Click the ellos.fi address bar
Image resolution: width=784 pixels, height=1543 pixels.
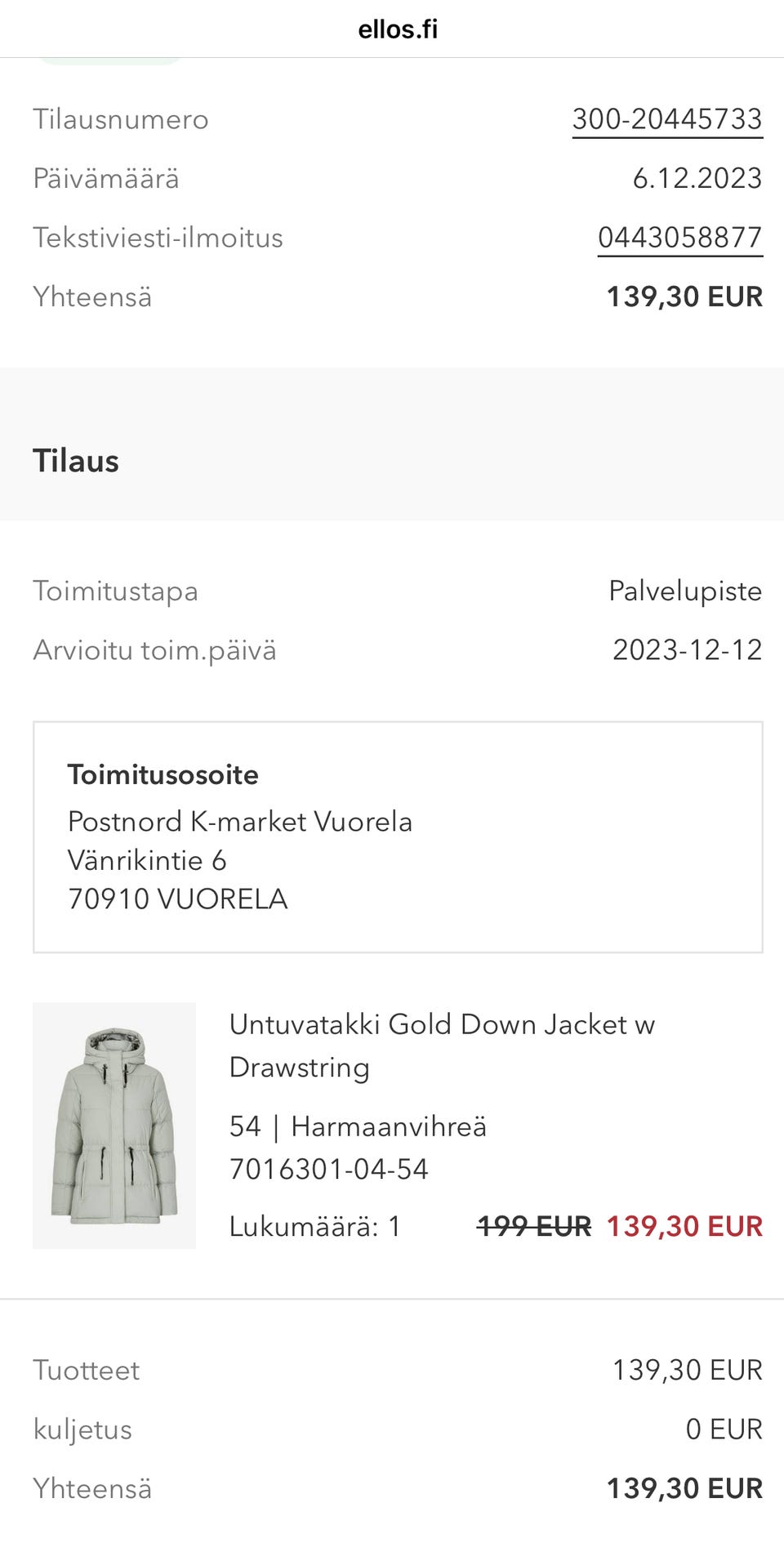coord(398,29)
